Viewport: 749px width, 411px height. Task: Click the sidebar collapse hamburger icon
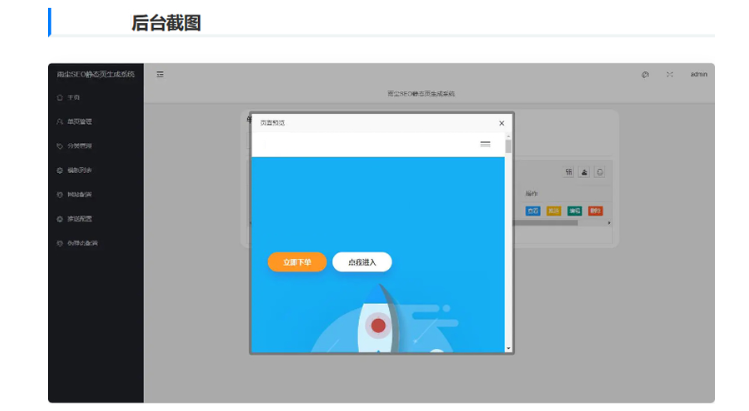(x=160, y=74)
